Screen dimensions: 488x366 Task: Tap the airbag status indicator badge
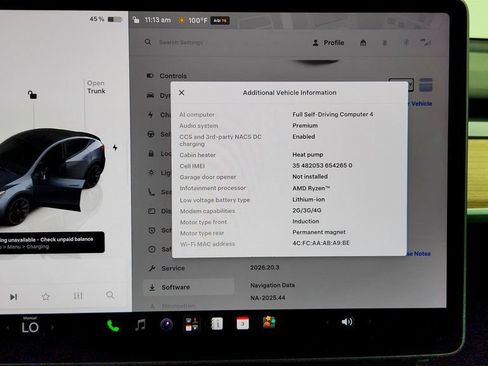[220, 21]
